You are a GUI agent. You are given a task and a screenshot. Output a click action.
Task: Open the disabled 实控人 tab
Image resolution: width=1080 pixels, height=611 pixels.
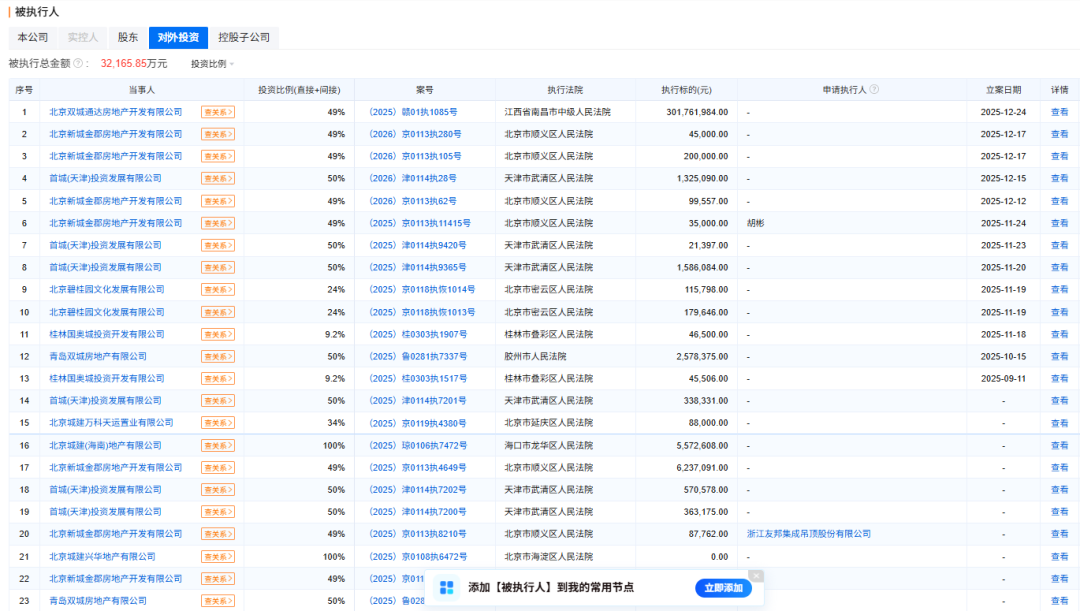pyautogui.click(x=83, y=37)
